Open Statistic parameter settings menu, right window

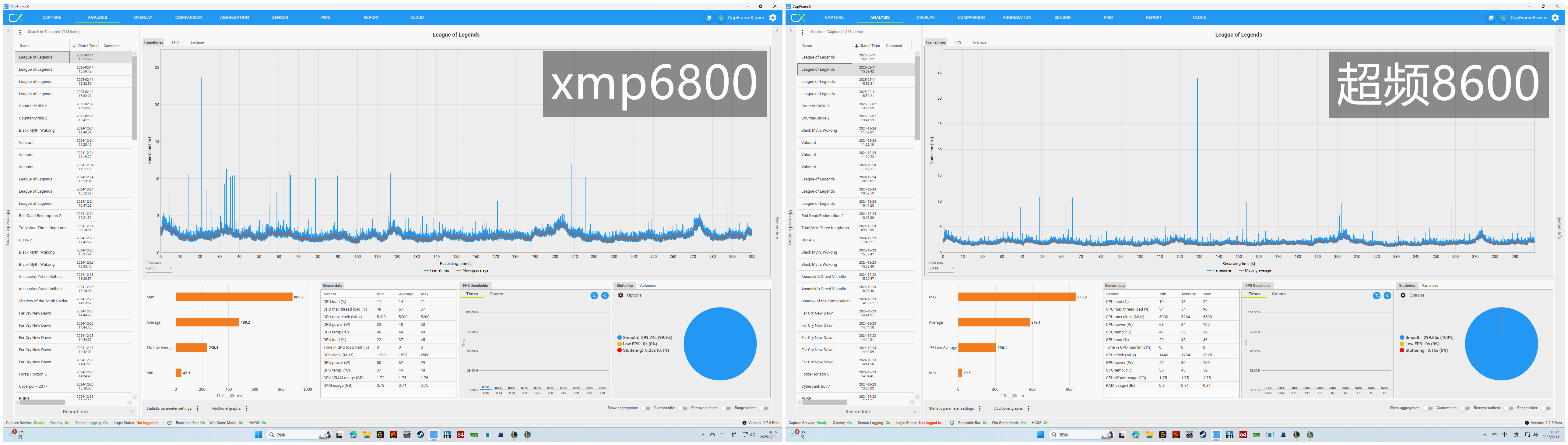pos(980,408)
